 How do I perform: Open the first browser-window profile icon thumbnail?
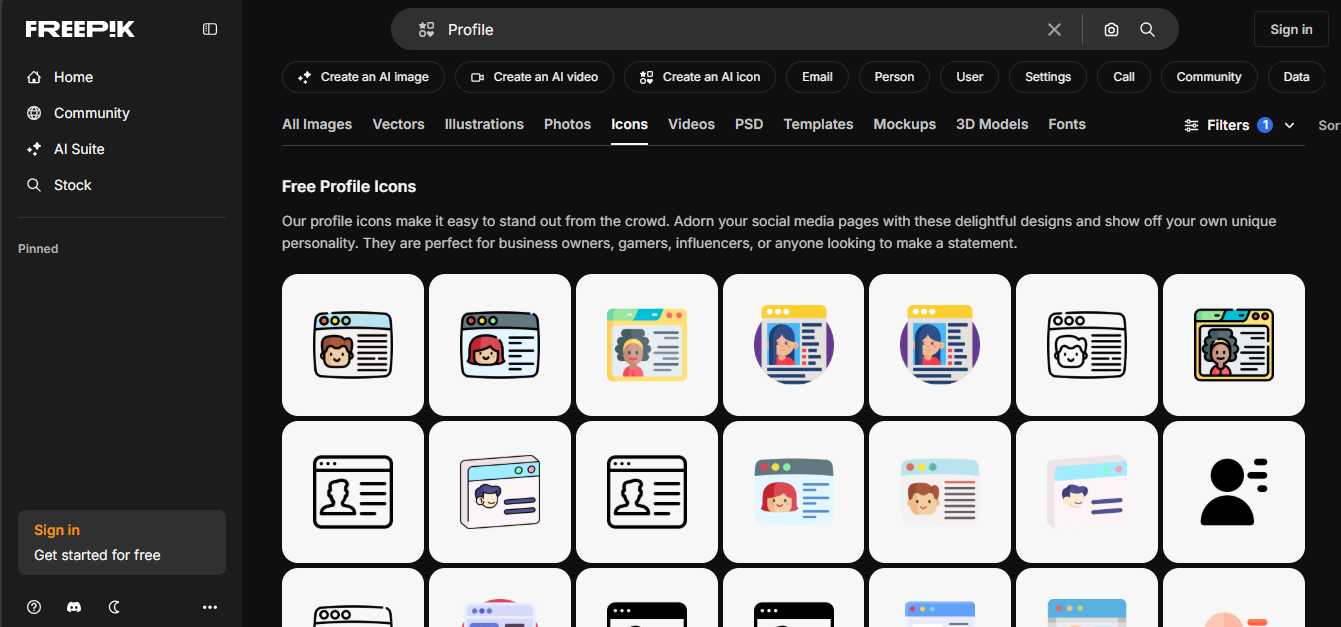(352, 344)
